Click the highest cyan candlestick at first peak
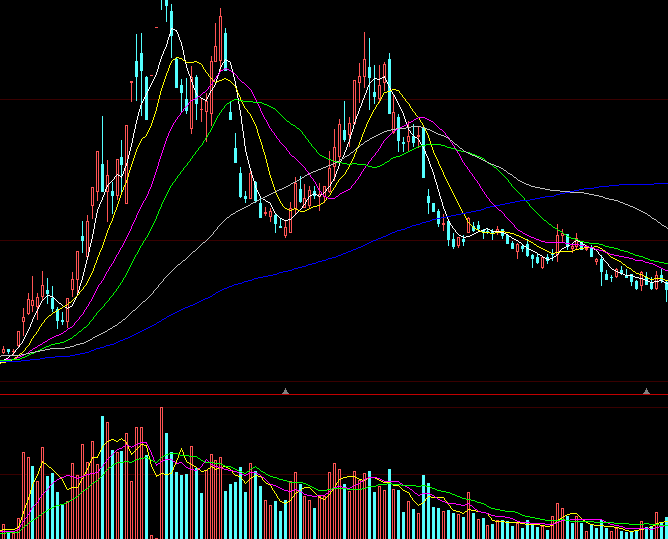The image size is (668, 539). click(171, 22)
